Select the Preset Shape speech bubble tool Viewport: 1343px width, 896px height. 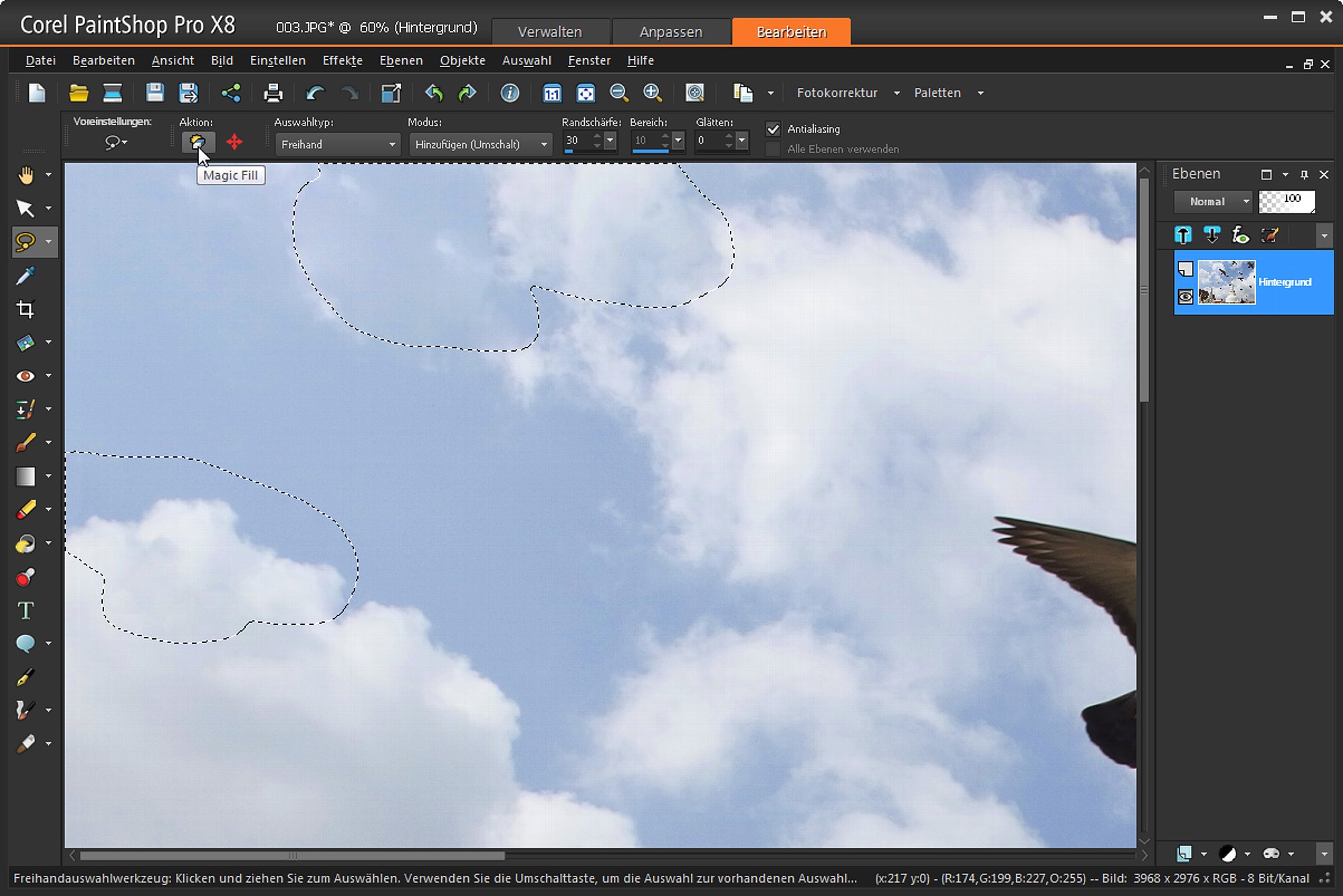[26, 644]
